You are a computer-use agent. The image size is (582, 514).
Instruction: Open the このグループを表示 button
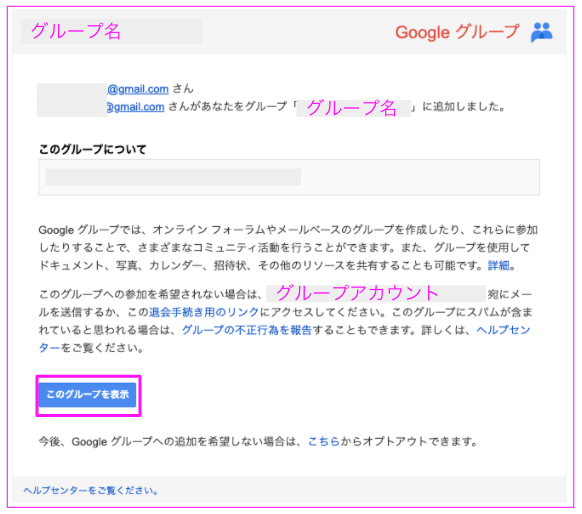[x=88, y=394]
